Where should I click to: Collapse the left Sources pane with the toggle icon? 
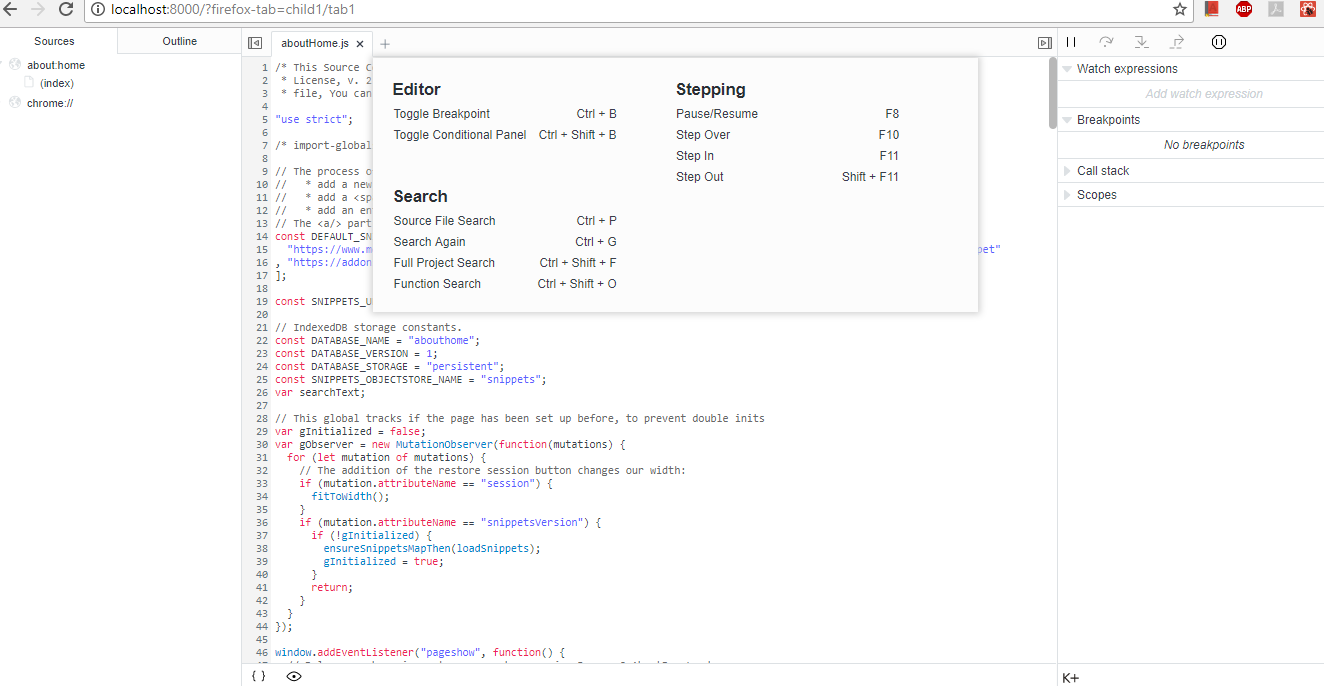[255, 43]
